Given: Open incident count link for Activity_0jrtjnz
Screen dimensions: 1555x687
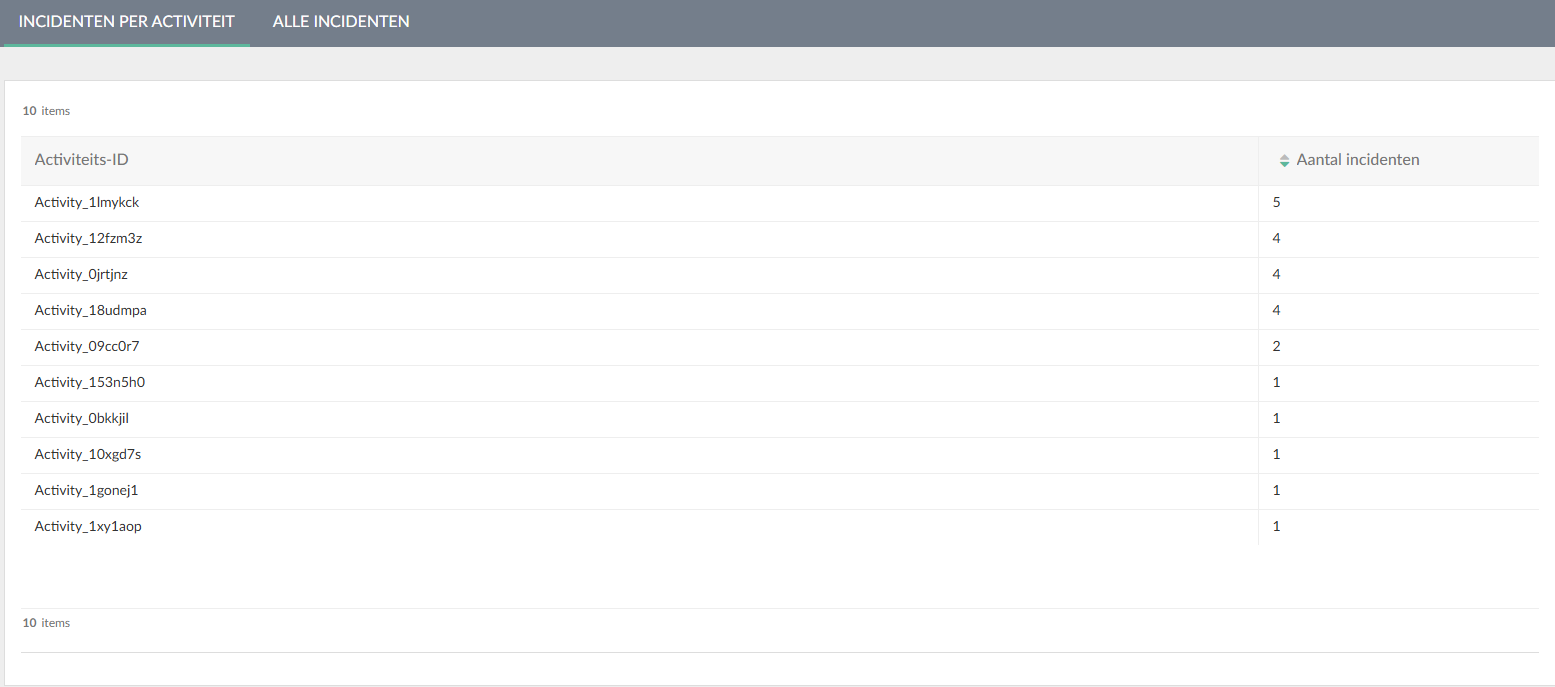Looking at the screenshot, I should coord(1277,275).
